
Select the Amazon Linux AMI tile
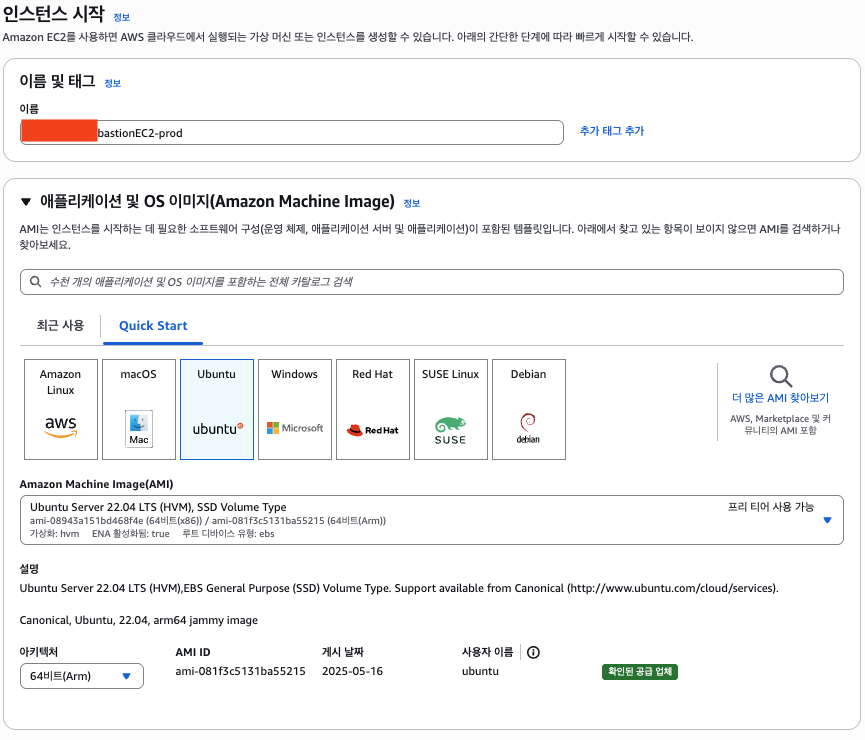[61, 409]
